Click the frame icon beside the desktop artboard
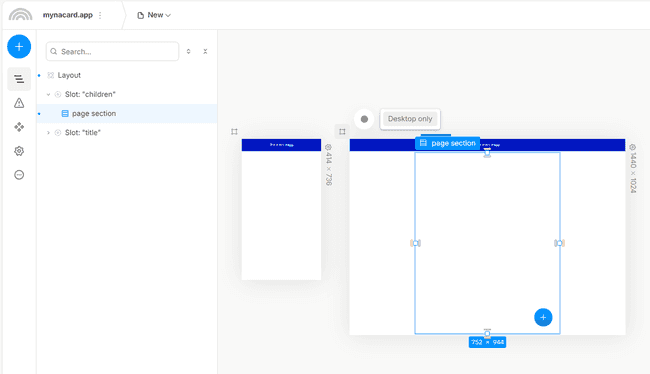The image size is (650, 374). click(x=342, y=131)
